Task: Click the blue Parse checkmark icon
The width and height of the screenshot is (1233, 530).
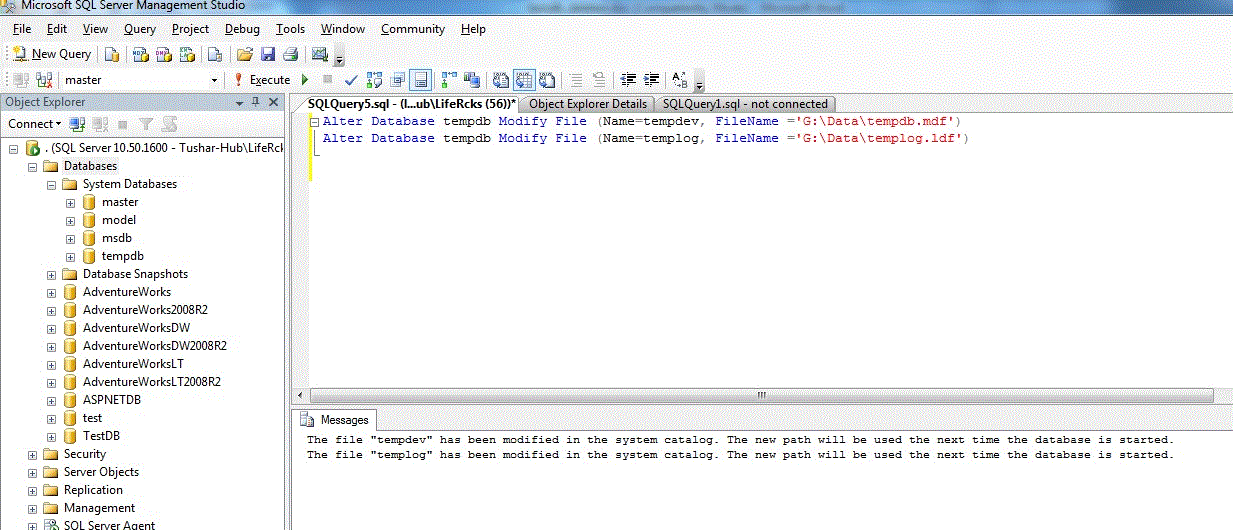Action: tap(350, 80)
